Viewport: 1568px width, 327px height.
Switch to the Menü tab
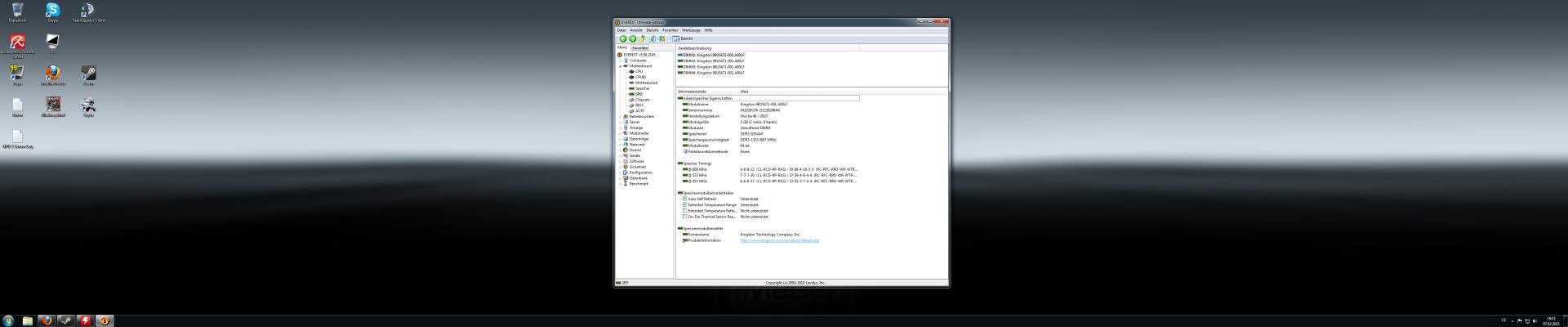coord(622,47)
